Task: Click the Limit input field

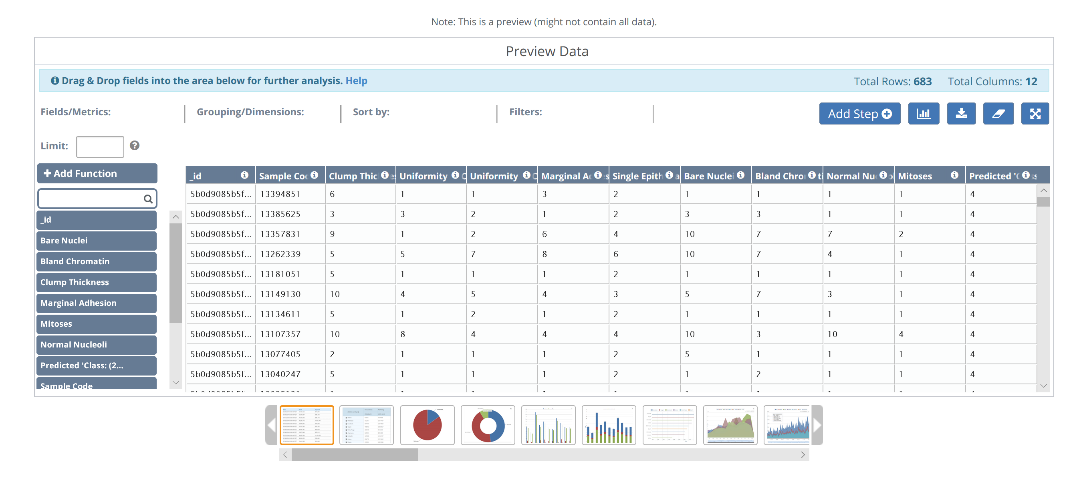Action: (x=100, y=146)
